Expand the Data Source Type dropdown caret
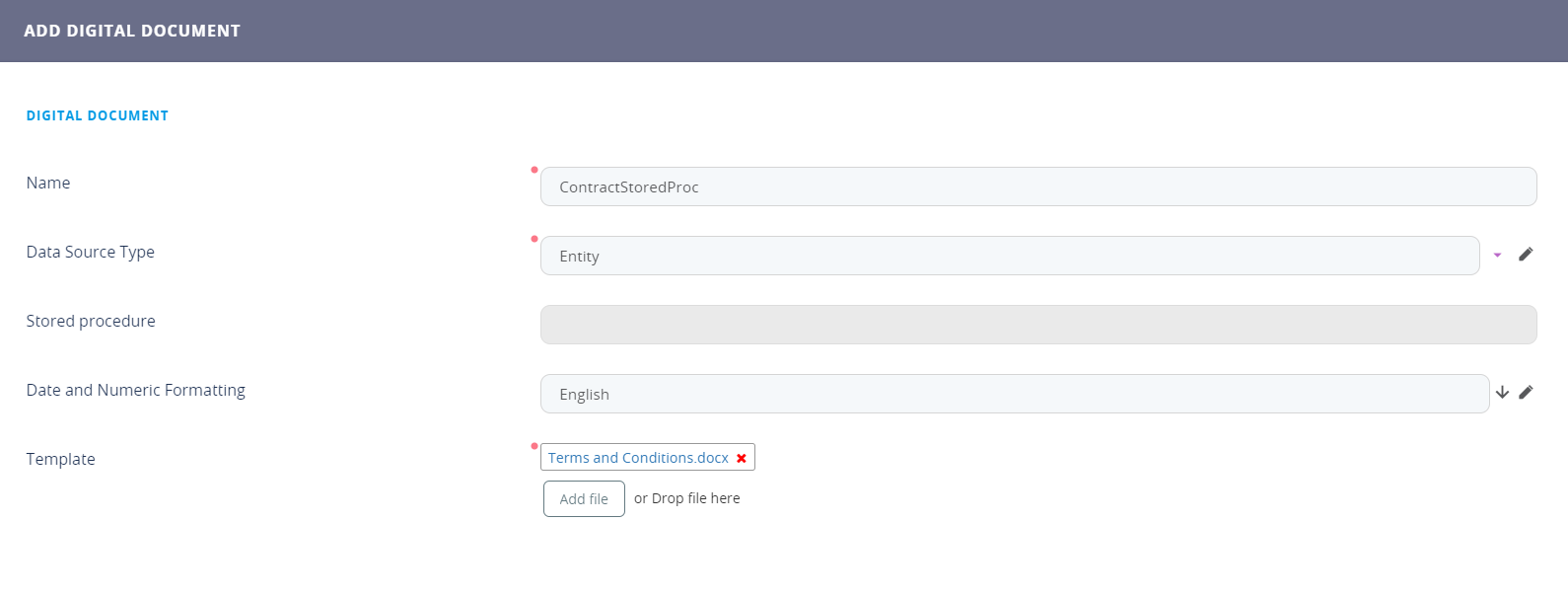The image size is (1568, 596). pyautogui.click(x=1497, y=256)
